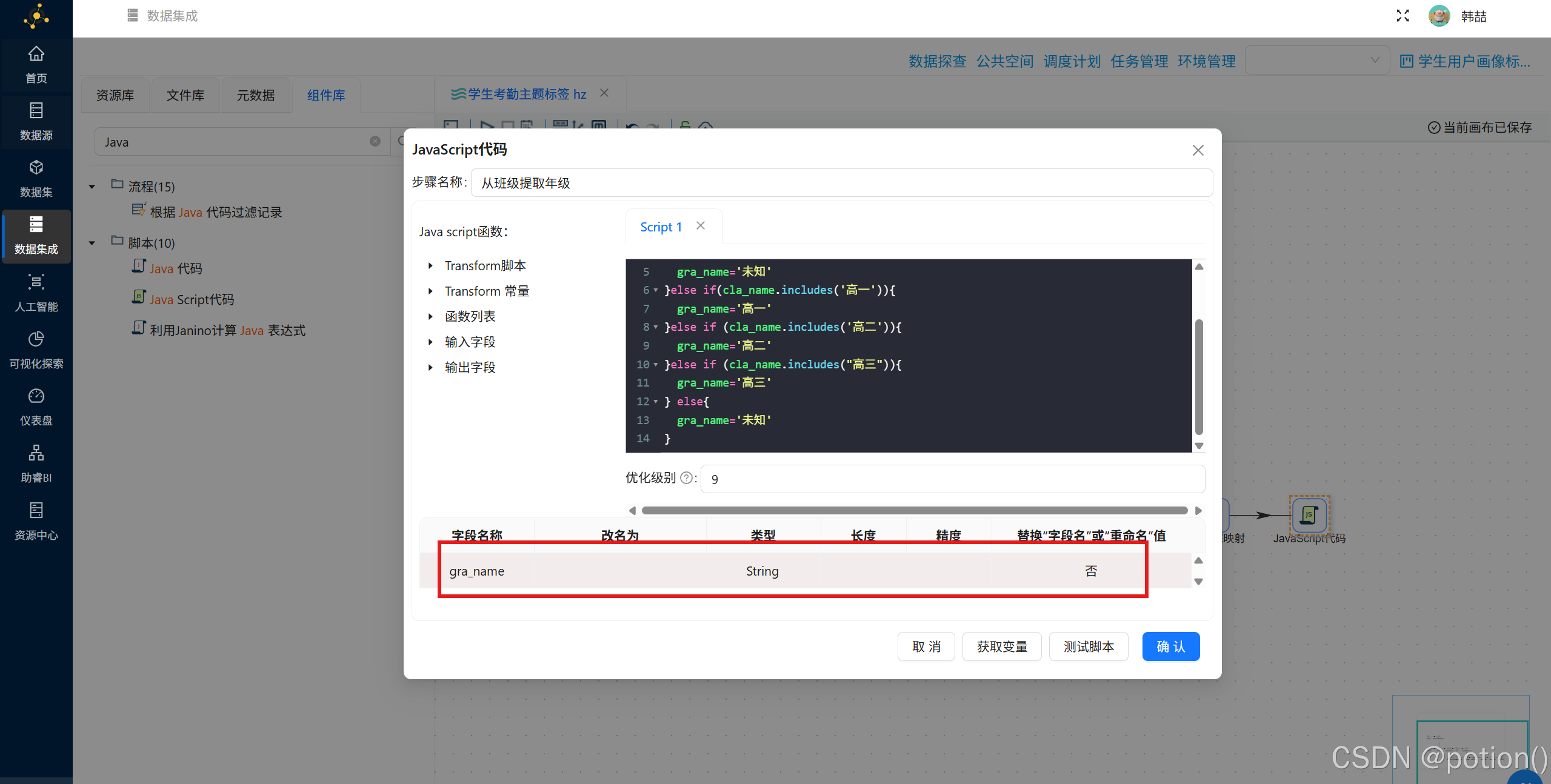
Task: Fold the code block at line 10
Action: [656, 365]
